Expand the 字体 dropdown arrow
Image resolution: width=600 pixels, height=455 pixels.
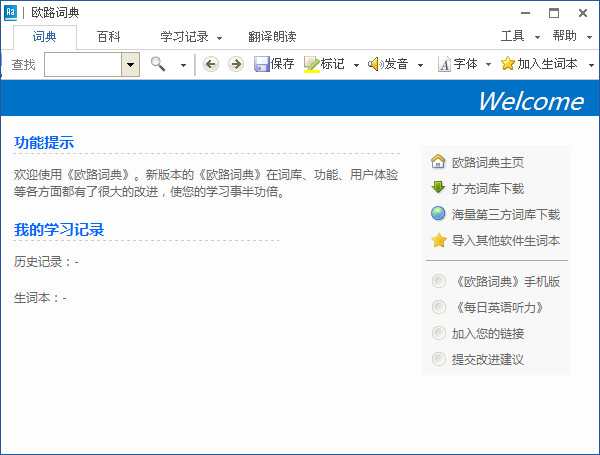pos(488,65)
